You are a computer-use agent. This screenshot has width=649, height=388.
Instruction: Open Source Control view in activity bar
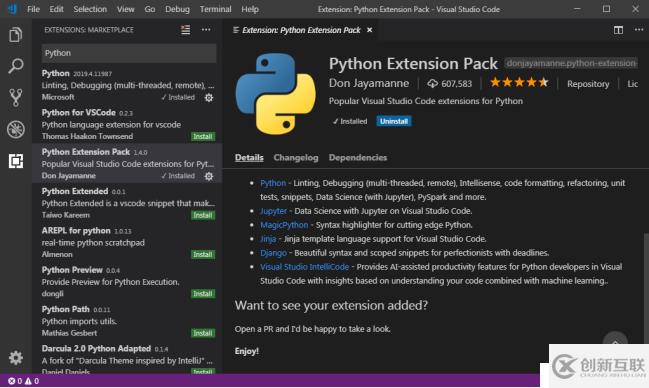click(x=15, y=98)
